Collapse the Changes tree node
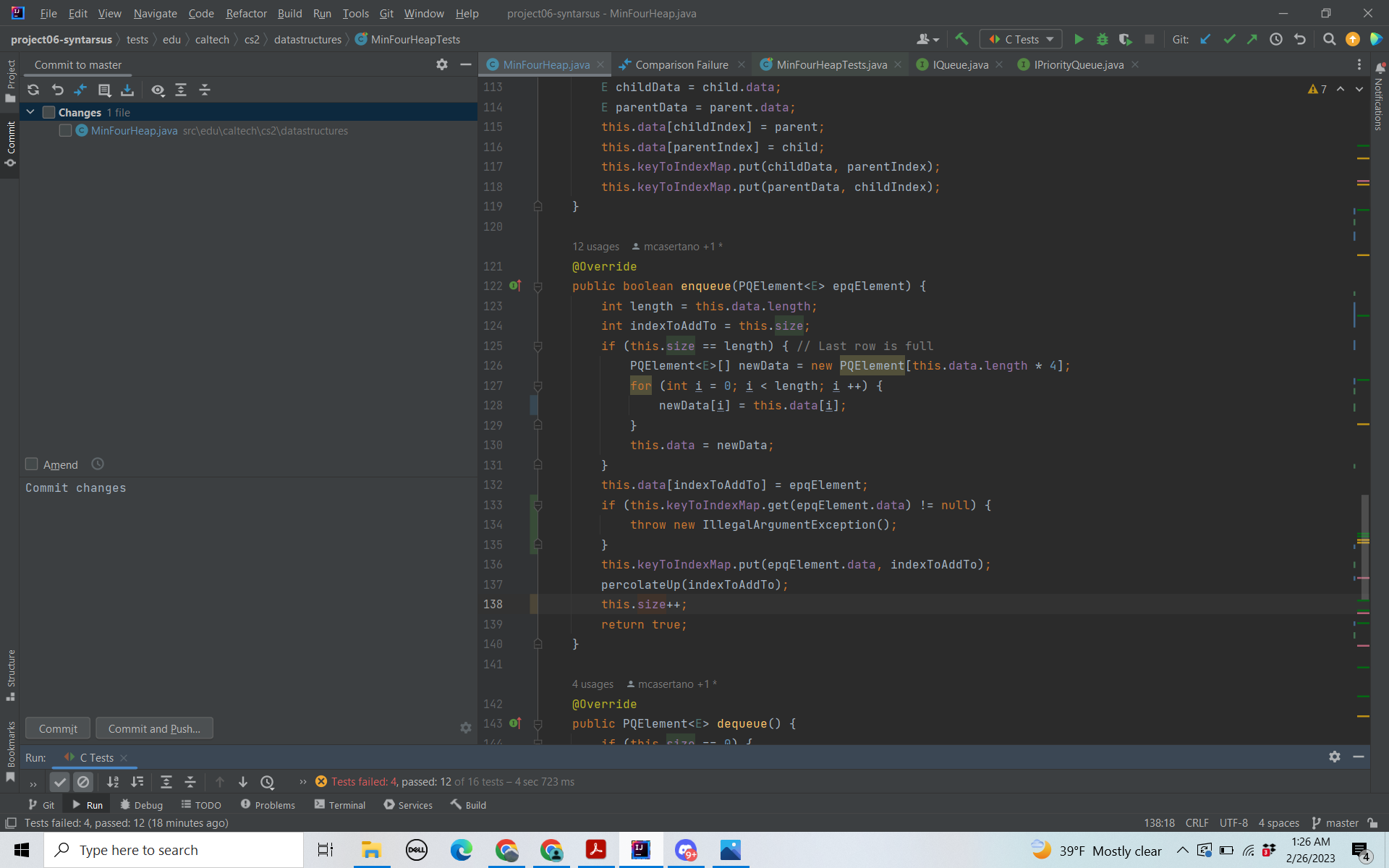Viewport: 1389px width, 868px height. point(30,112)
